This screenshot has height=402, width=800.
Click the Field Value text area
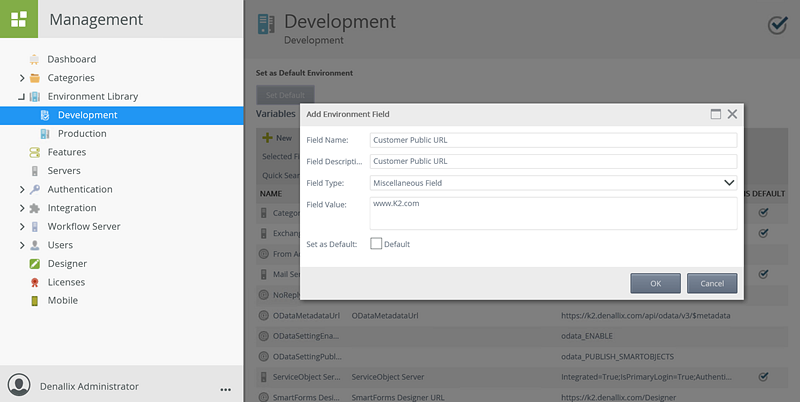coord(552,212)
